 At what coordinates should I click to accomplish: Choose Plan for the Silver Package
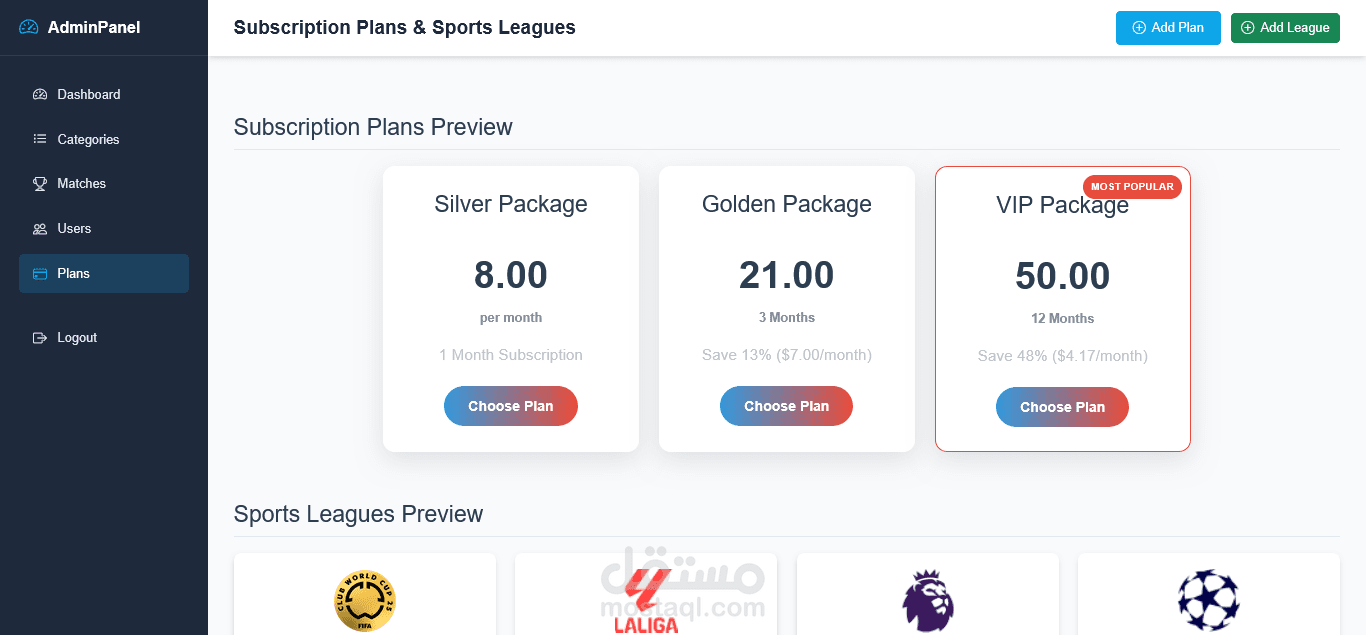(511, 406)
